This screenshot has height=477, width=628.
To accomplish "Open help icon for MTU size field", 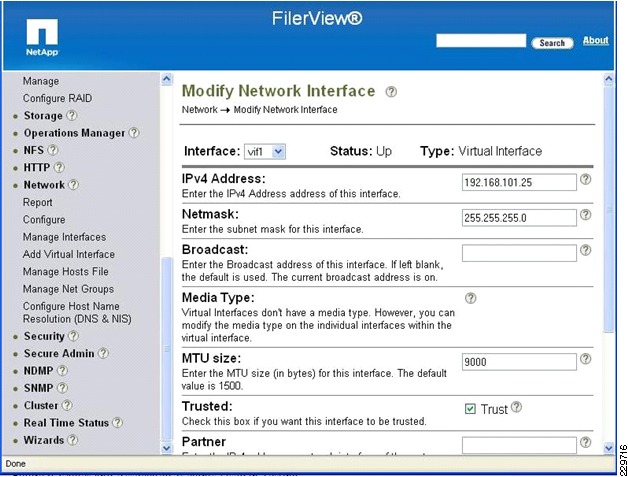I will [586, 359].
